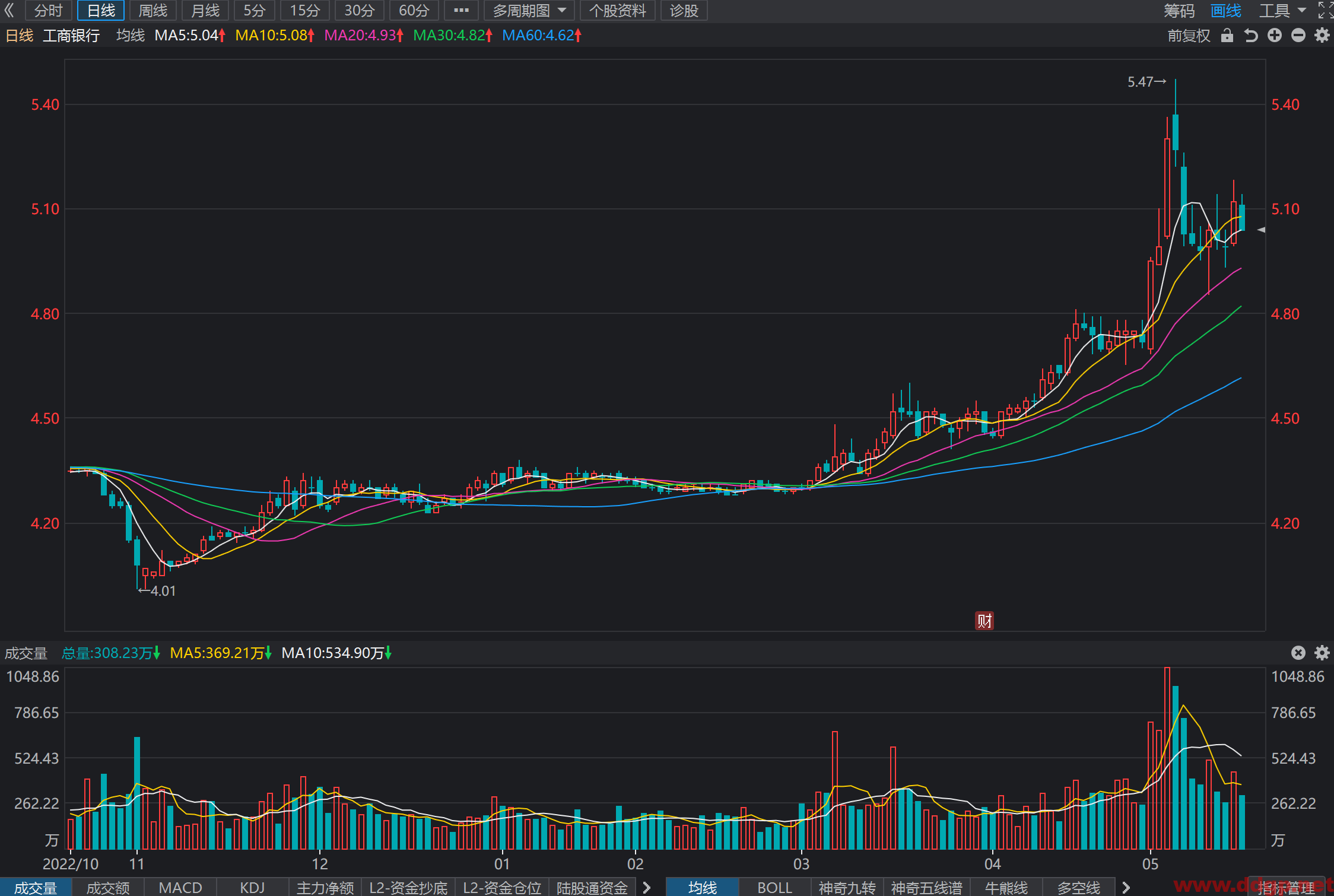The image size is (1334, 896).
Task: Switch to 分时 view
Action: pyautogui.click(x=48, y=10)
